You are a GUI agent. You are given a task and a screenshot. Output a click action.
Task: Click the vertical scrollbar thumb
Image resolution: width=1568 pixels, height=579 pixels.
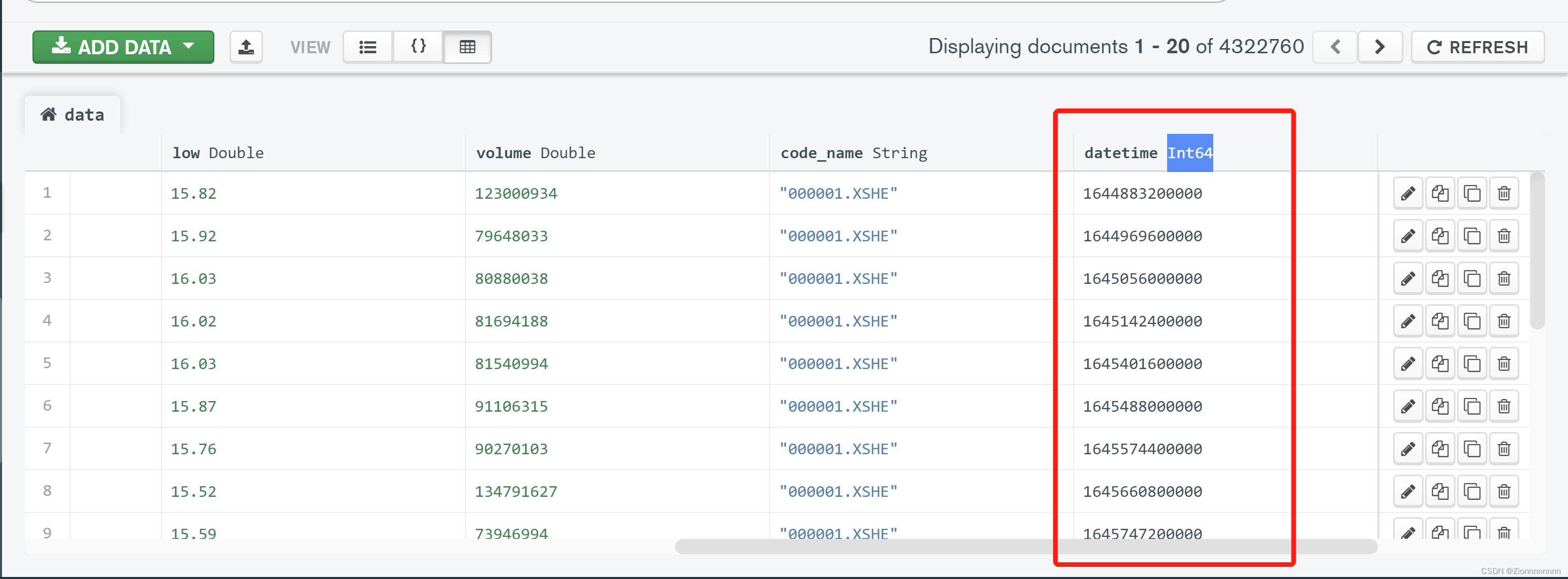[x=1538, y=250]
